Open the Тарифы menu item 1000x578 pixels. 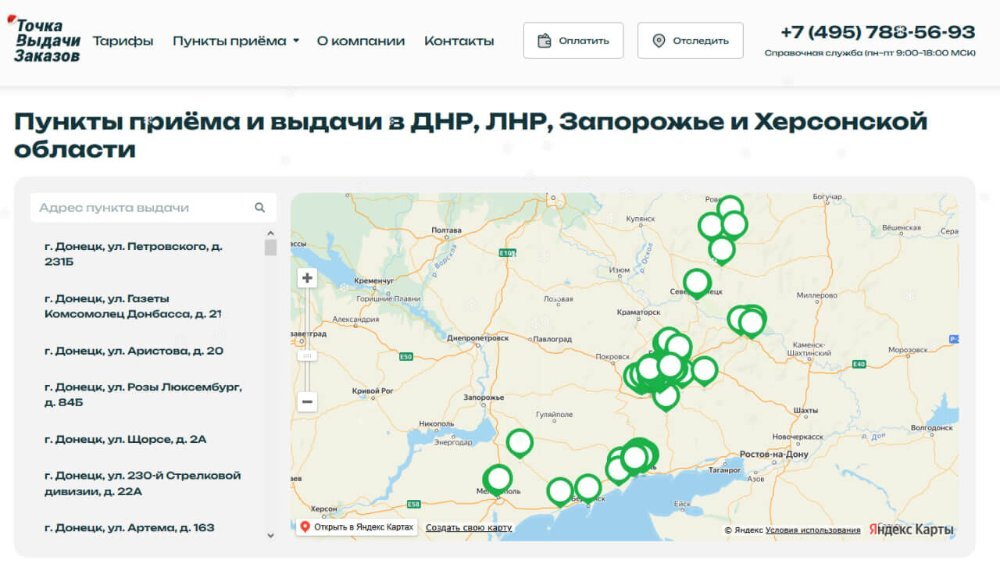click(x=123, y=41)
